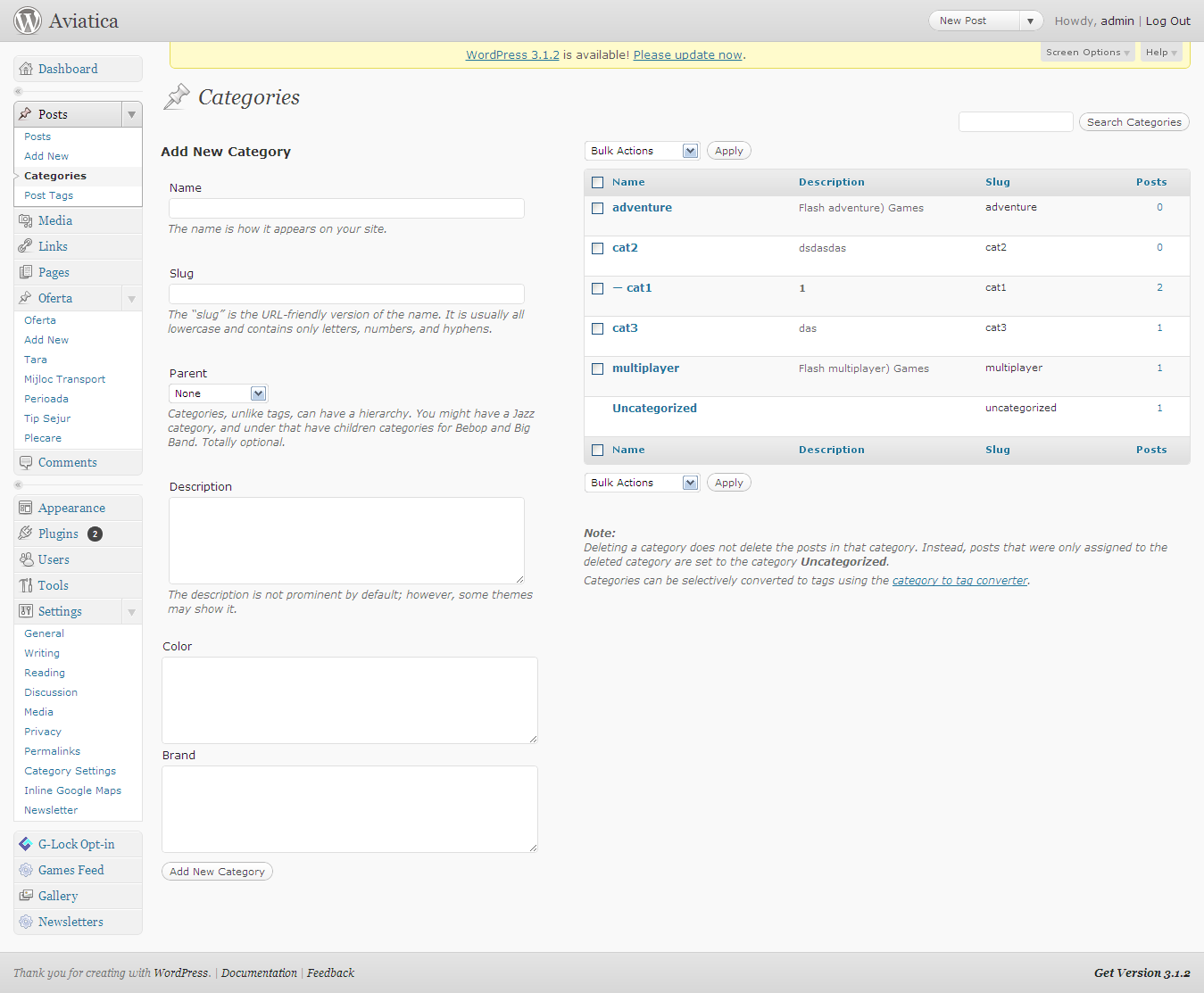Click the G-Lock Opt-in icon
The height and width of the screenshot is (993, 1204).
26,844
